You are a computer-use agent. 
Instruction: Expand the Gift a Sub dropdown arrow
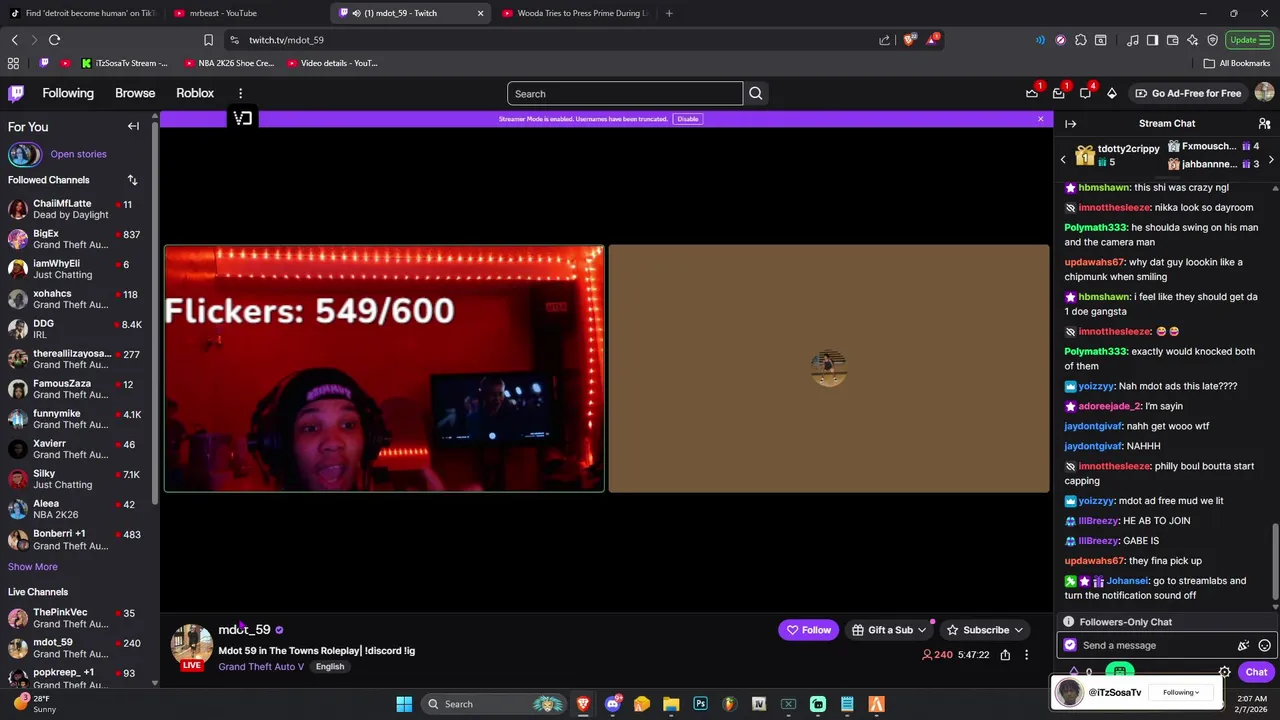click(923, 630)
